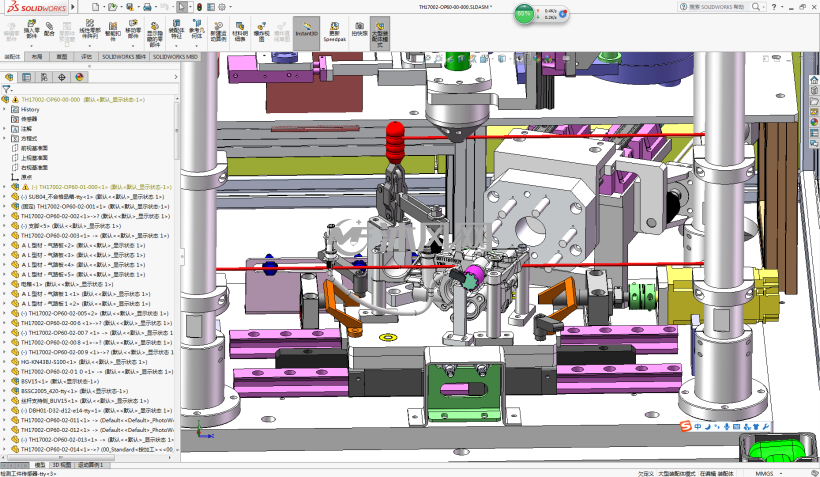This screenshot has height=477, width=820.
Task: Switch to the 布局 Layout ribbon tab
Action: pyautogui.click(x=37, y=56)
